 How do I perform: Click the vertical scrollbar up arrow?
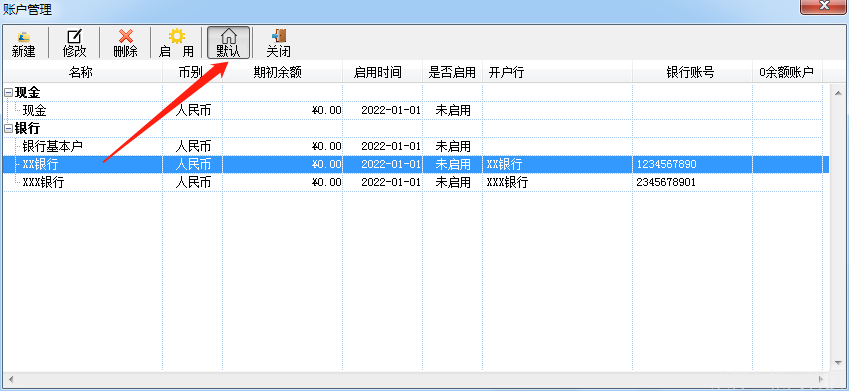839,93
